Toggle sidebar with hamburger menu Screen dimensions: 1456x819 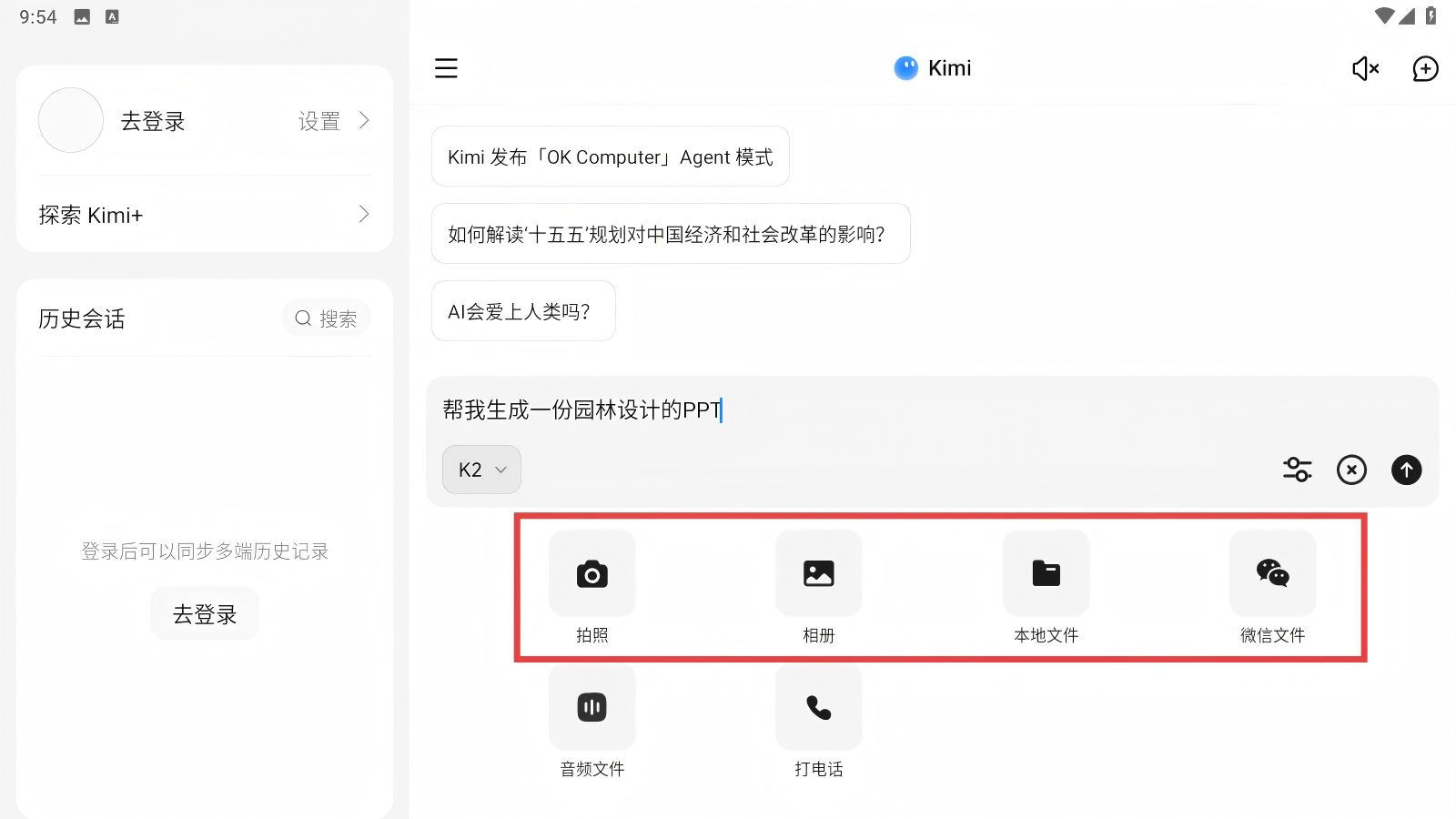(446, 68)
